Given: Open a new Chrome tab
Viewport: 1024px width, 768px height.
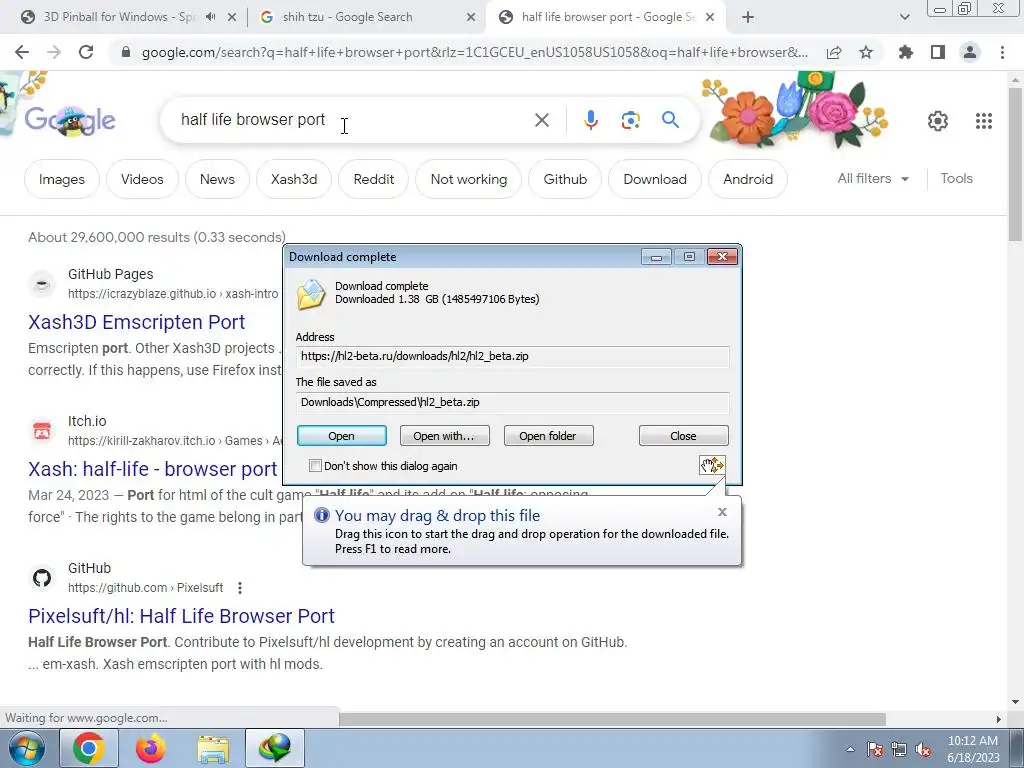Looking at the screenshot, I should [748, 18].
